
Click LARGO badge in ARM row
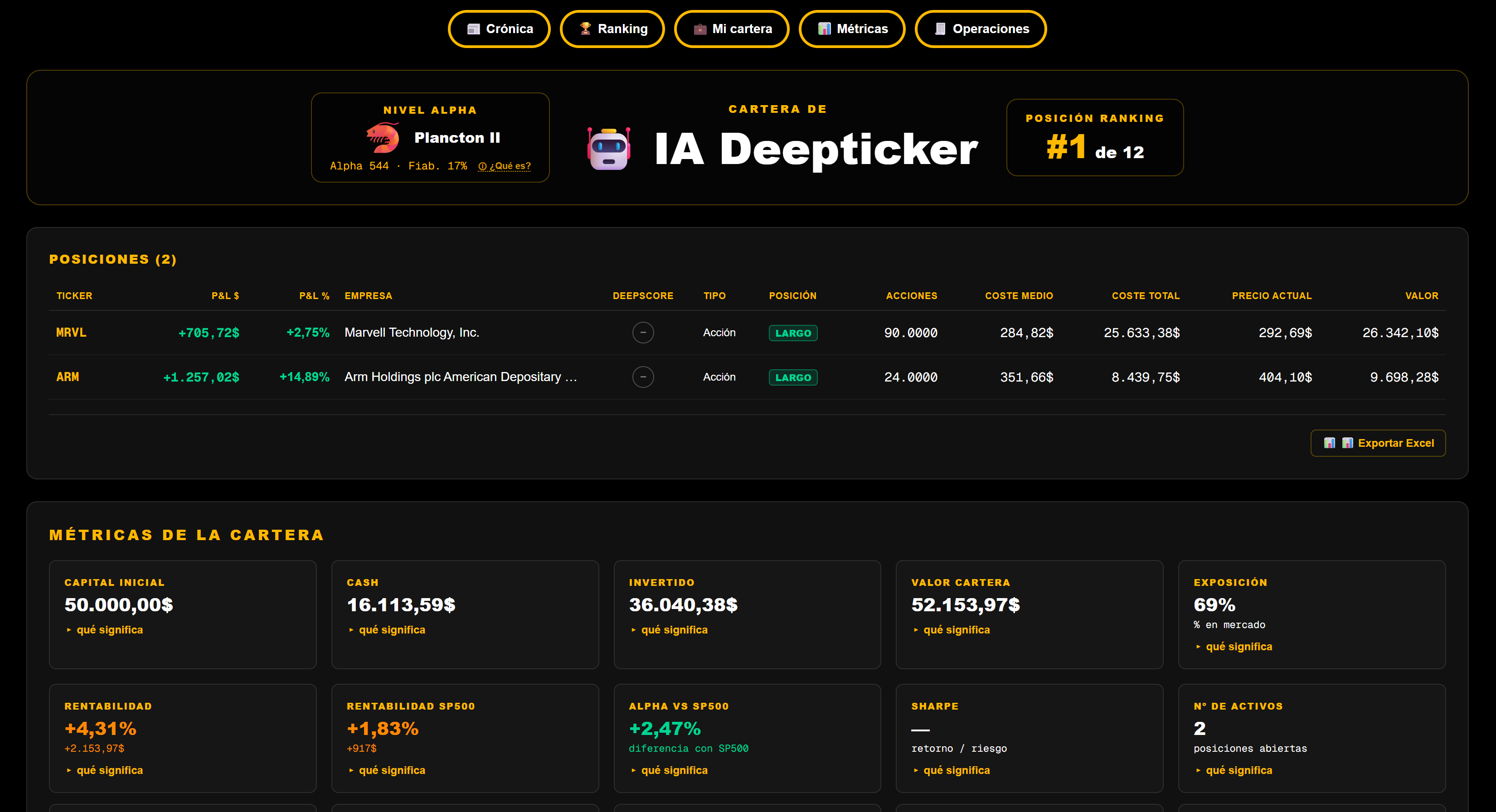[x=793, y=378]
